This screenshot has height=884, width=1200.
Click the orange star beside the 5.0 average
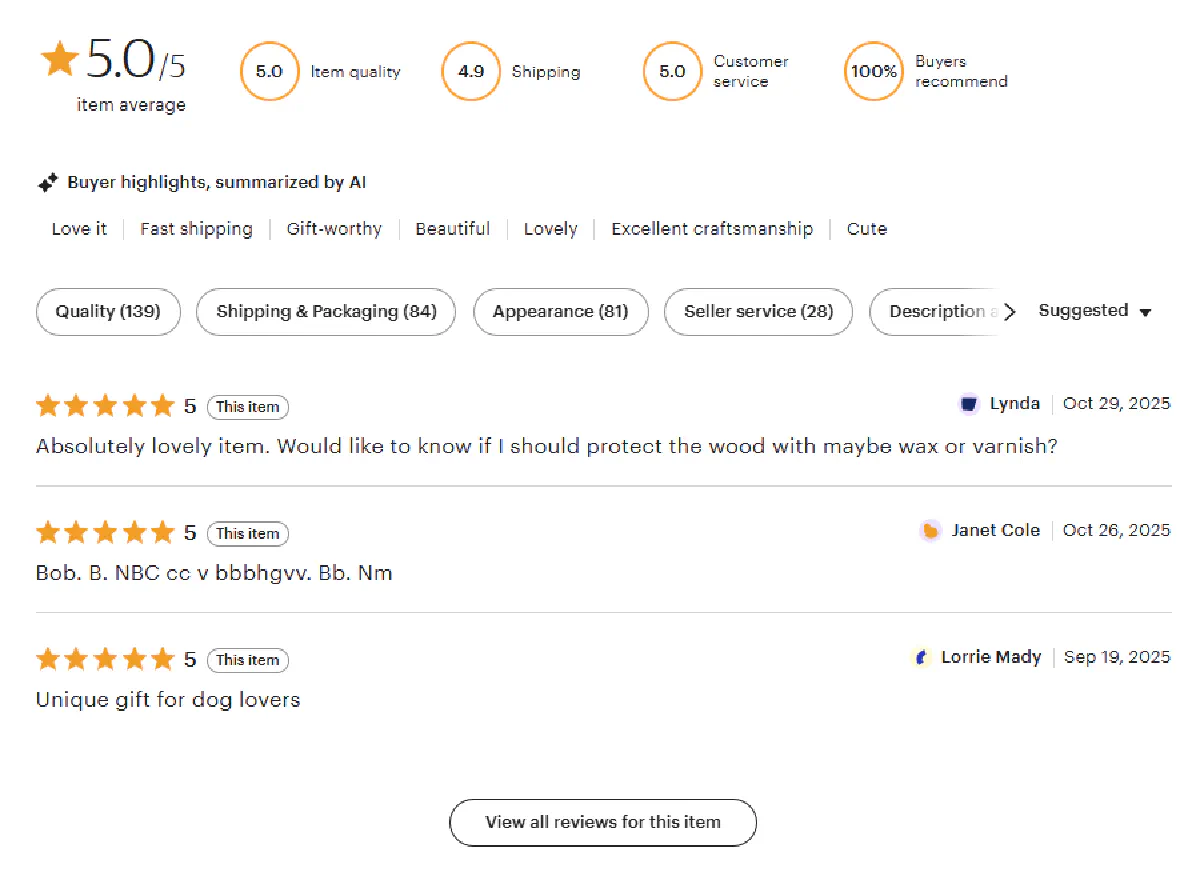[59, 59]
